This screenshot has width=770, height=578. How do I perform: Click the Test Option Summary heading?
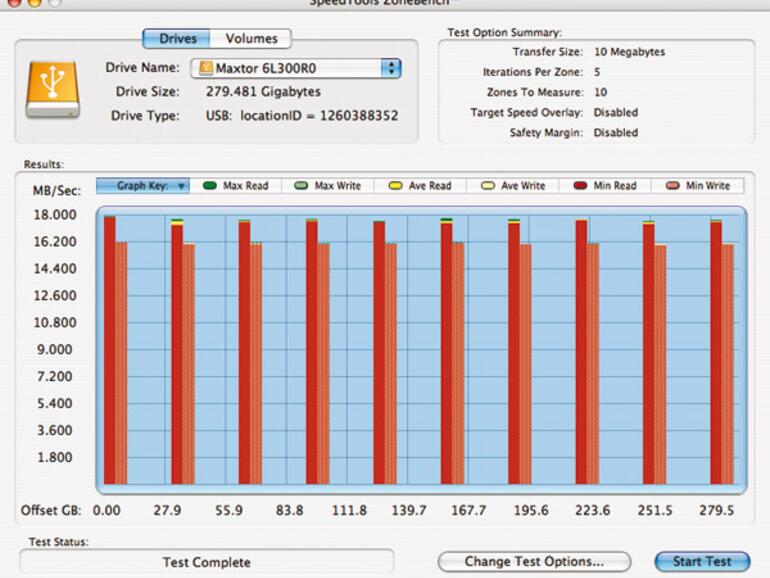point(504,32)
